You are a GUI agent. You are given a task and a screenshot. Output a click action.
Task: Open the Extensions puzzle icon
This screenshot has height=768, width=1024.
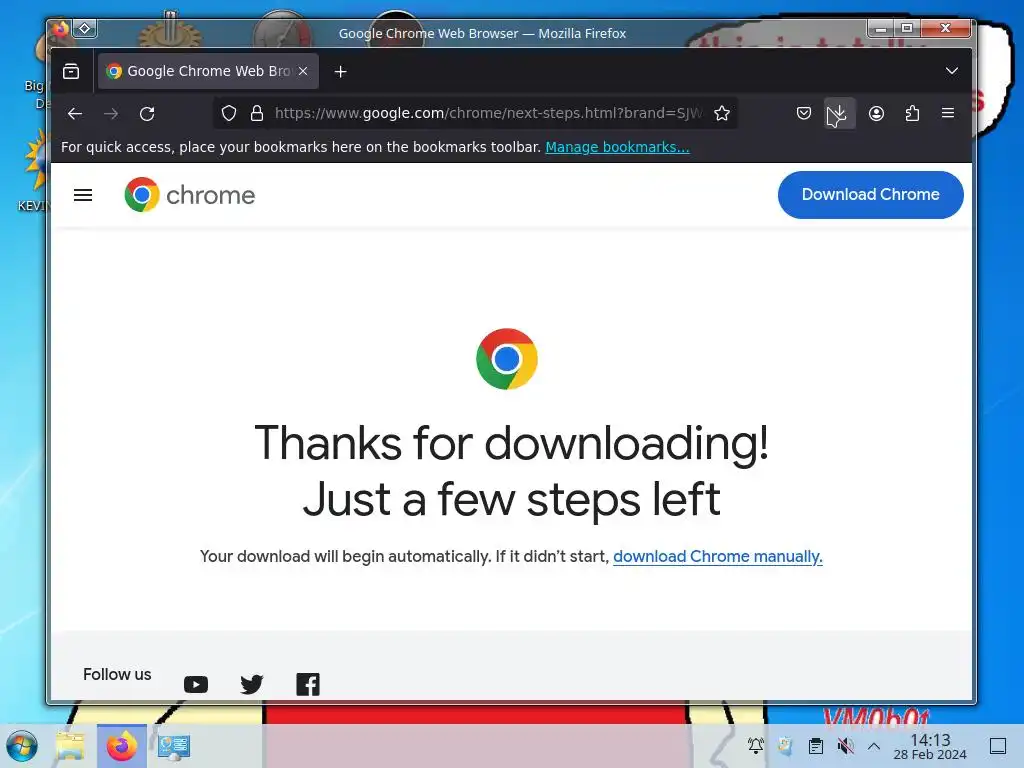click(912, 114)
